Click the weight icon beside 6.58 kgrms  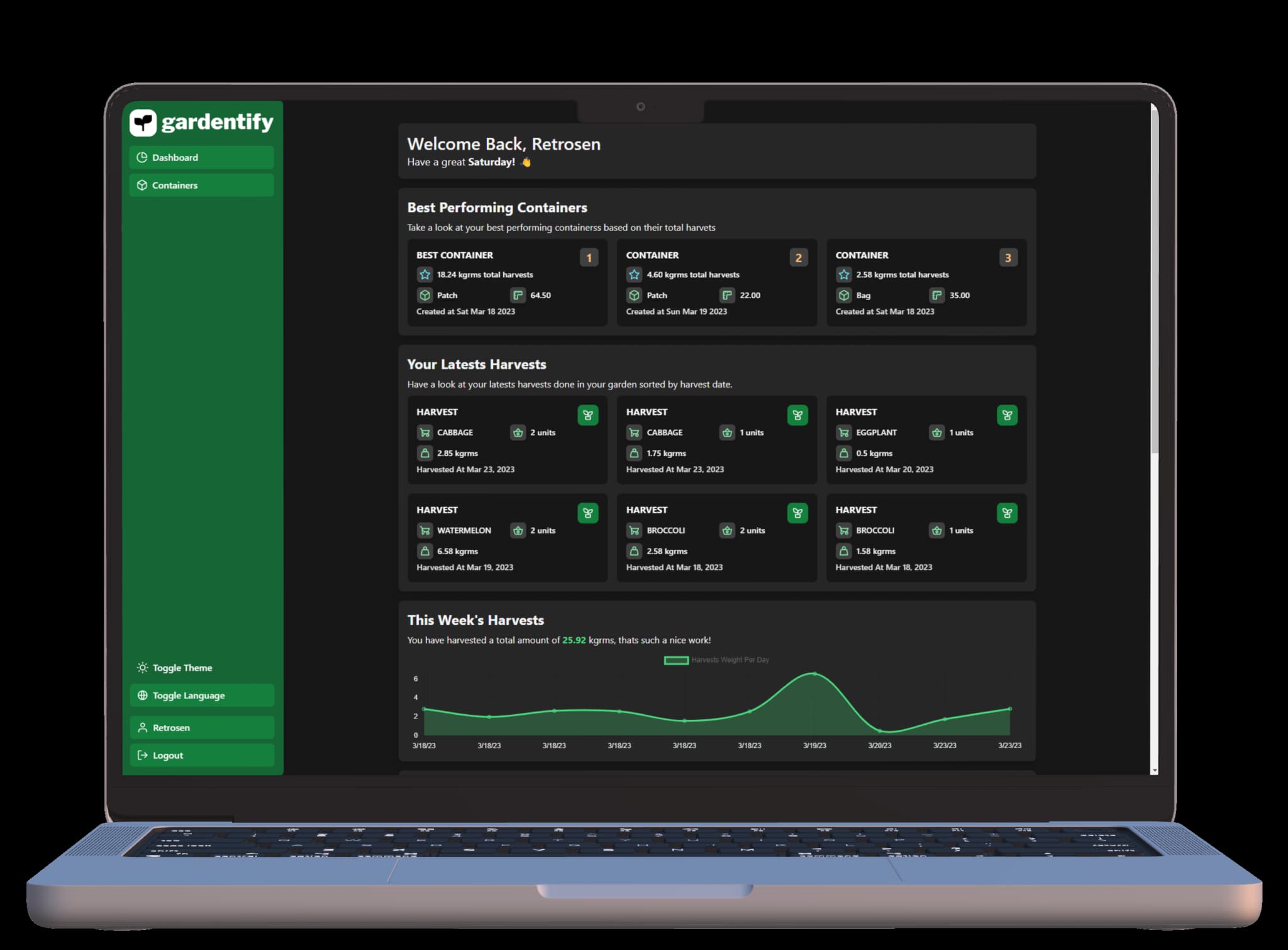pyautogui.click(x=425, y=551)
